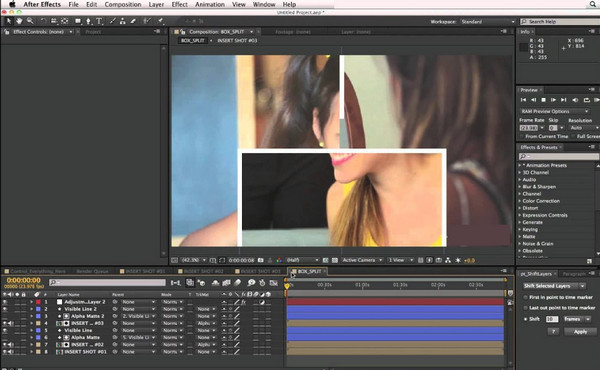Screen dimensions: 600x370
Task: Go to first frame in Preview
Action: (x=523, y=100)
